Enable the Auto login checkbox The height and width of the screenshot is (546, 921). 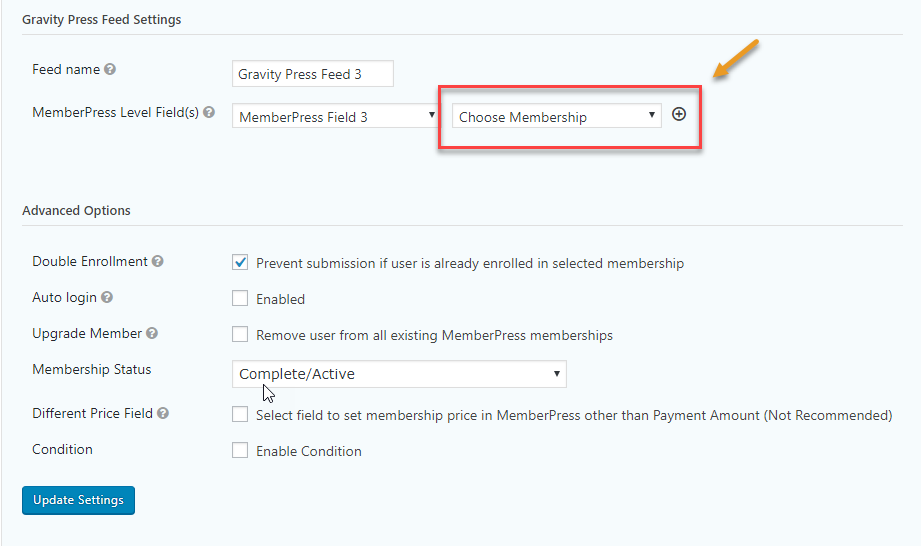click(x=240, y=298)
